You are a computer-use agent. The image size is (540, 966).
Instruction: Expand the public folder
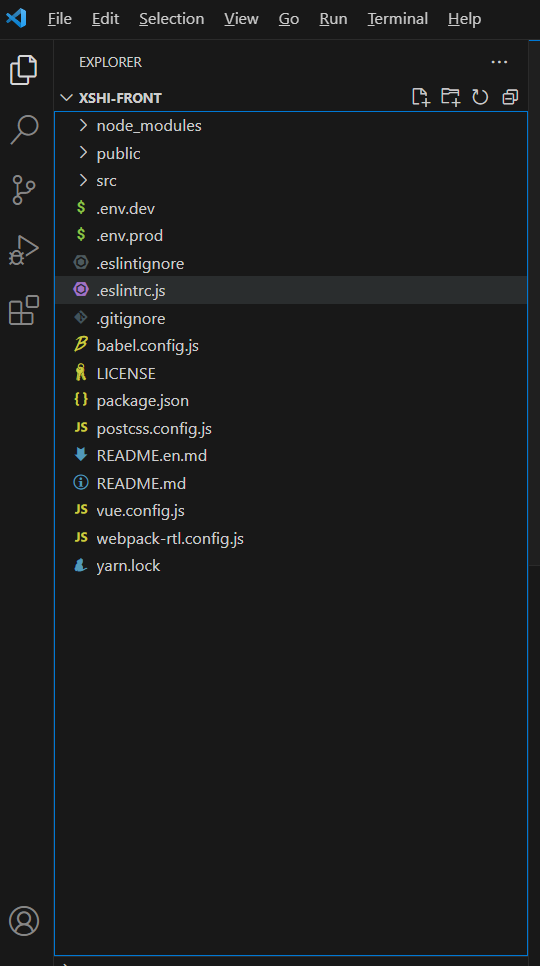pyautogui.click(x=291, y=153)
